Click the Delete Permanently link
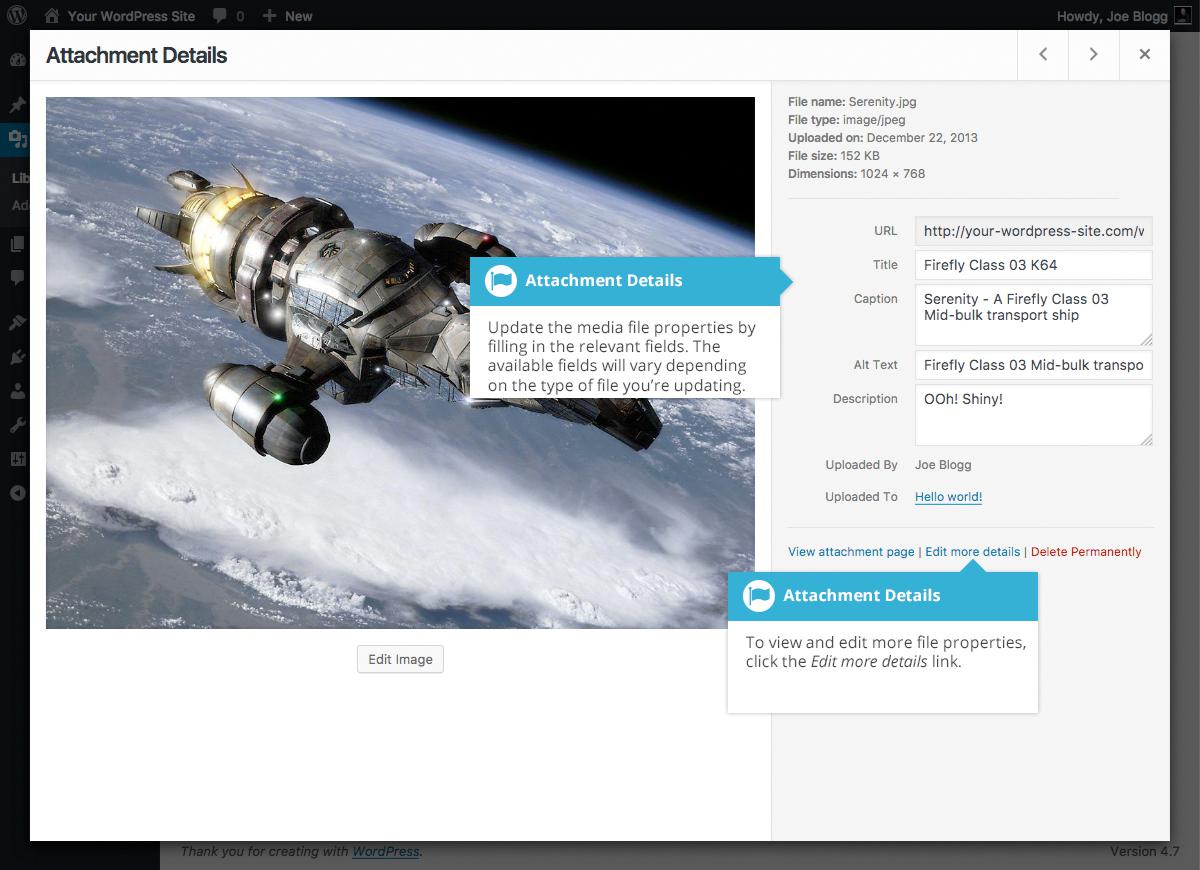 click(x=1086, y=552)
